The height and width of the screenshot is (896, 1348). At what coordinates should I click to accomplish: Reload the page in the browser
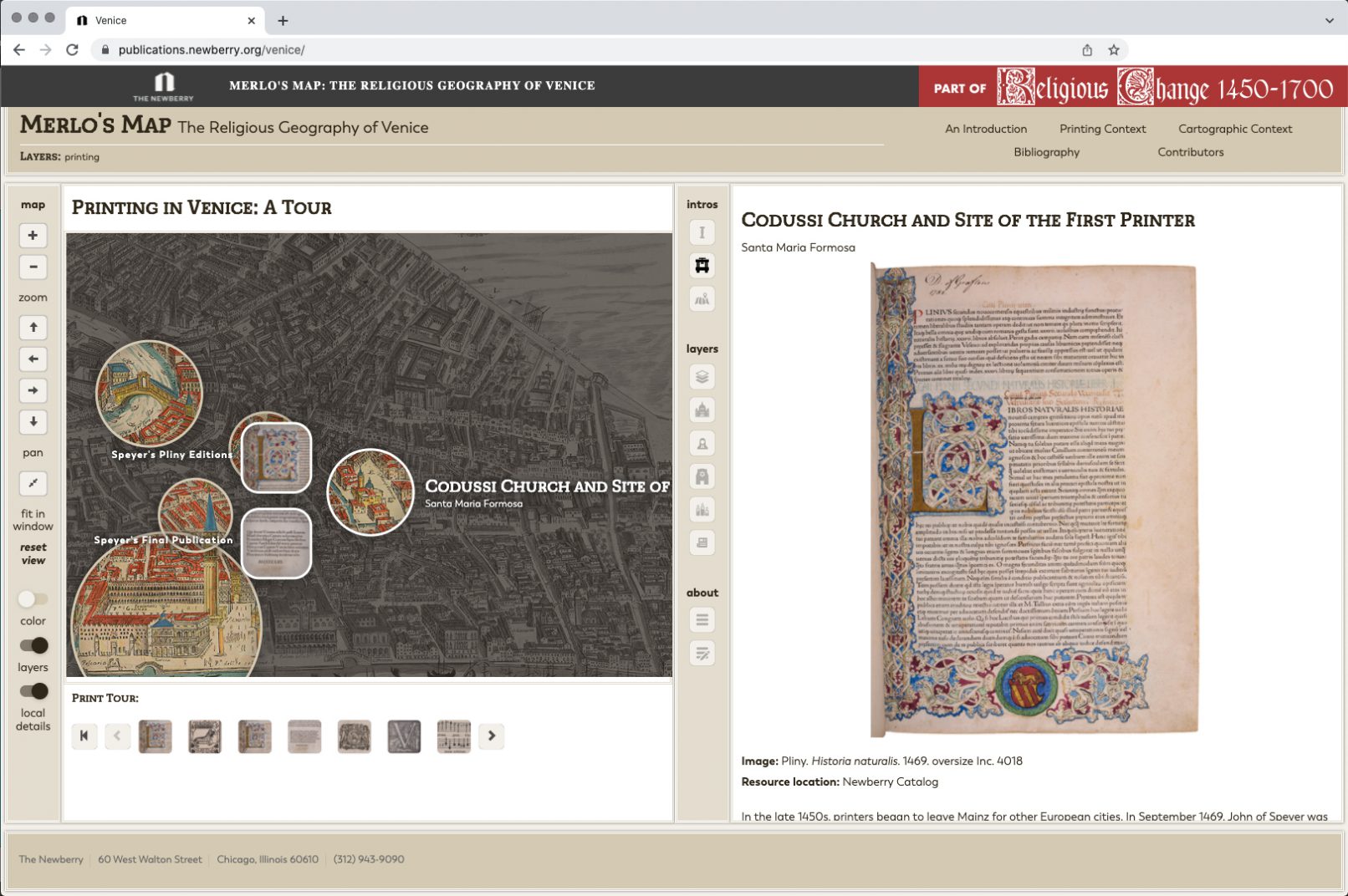73,50
